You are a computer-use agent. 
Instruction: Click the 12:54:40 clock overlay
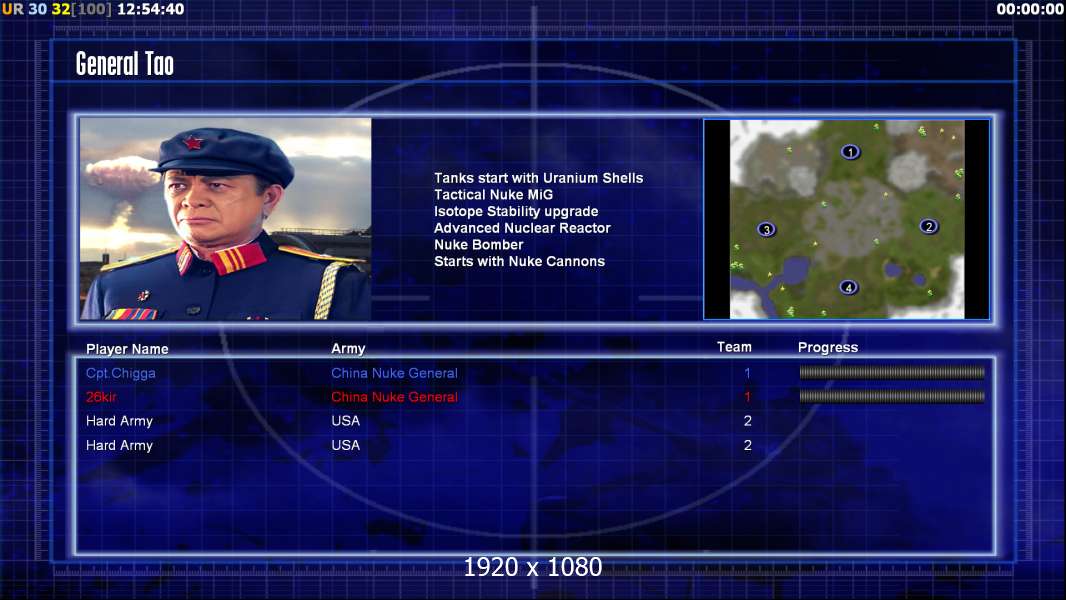click(150, 9)
